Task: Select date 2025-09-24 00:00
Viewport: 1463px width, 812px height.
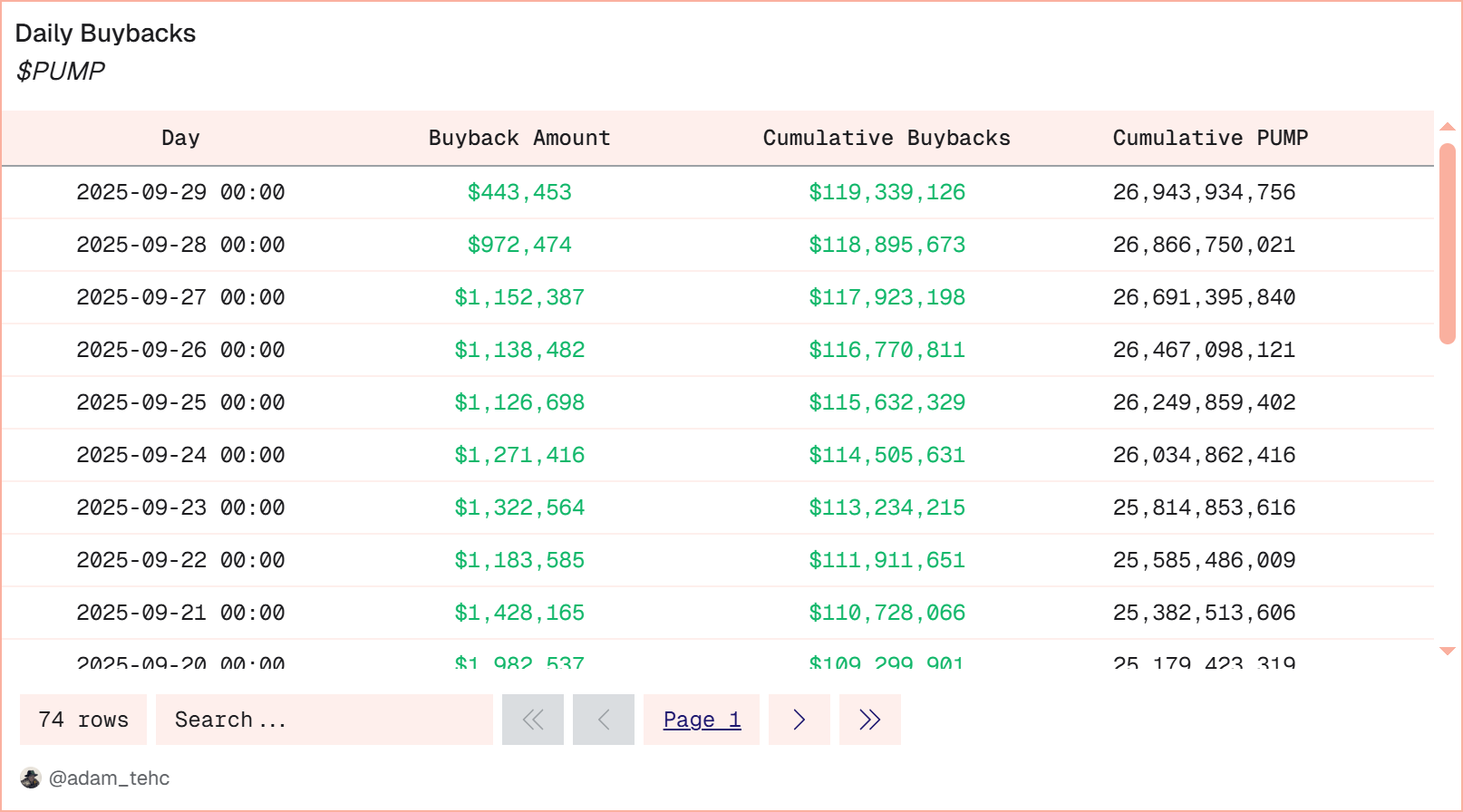Action: pos(180,455)
